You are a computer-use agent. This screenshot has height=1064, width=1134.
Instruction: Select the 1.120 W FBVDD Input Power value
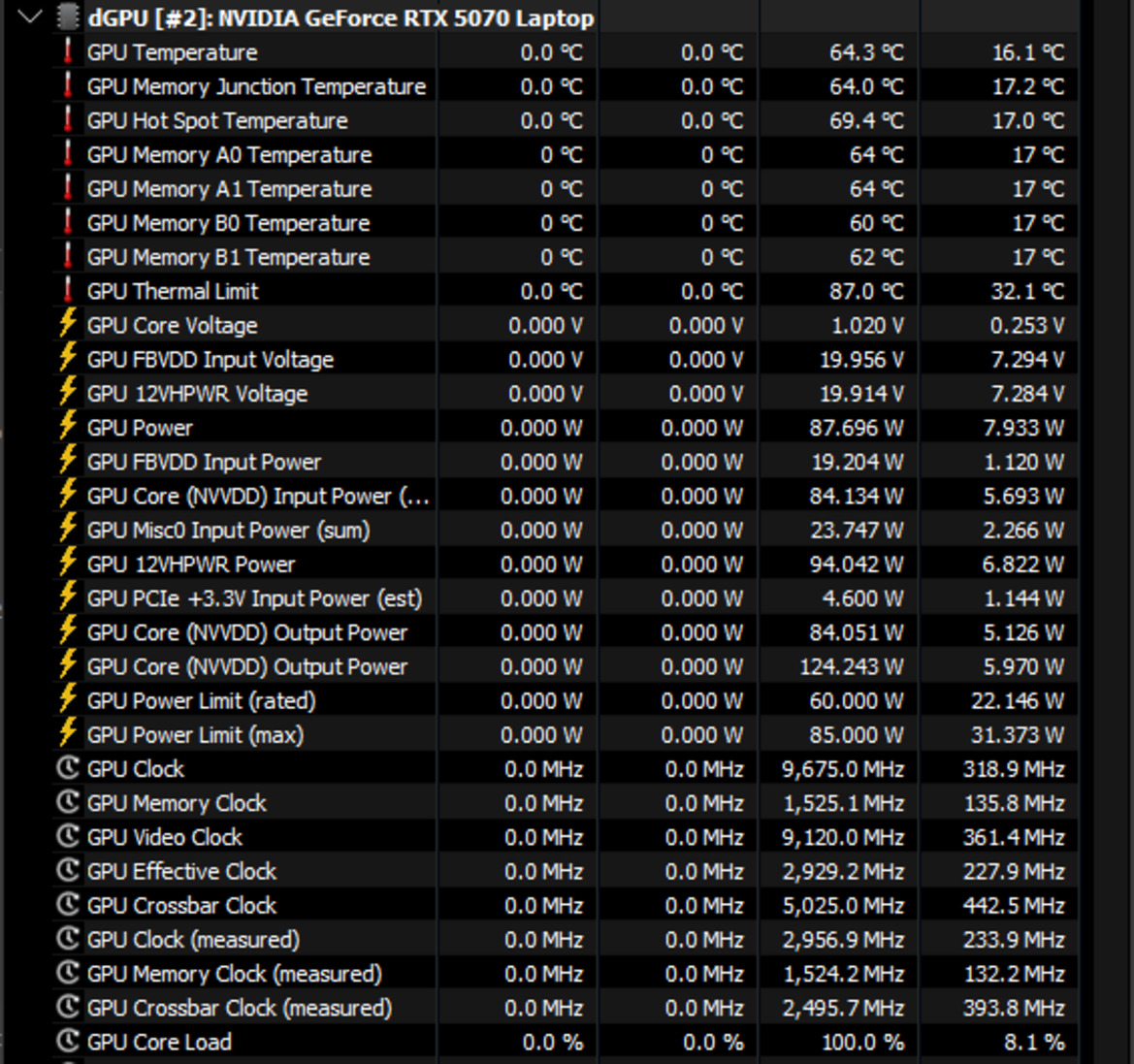(1024, 463)
